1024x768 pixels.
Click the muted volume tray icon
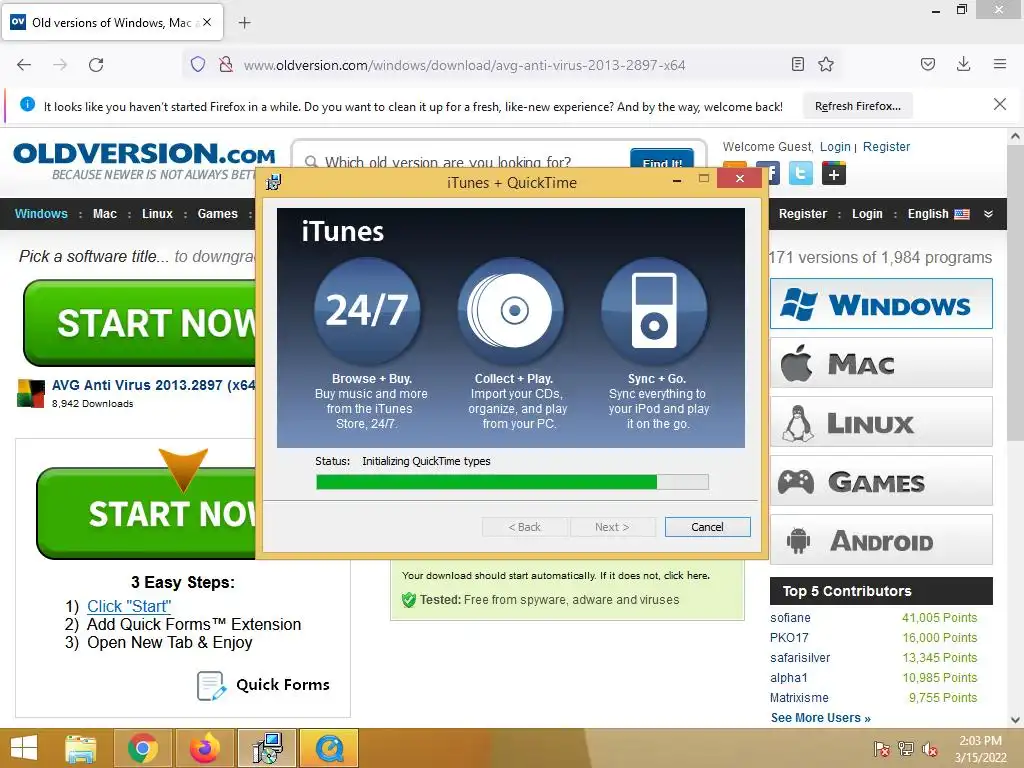pyautogui.click(x=930, y=749)
